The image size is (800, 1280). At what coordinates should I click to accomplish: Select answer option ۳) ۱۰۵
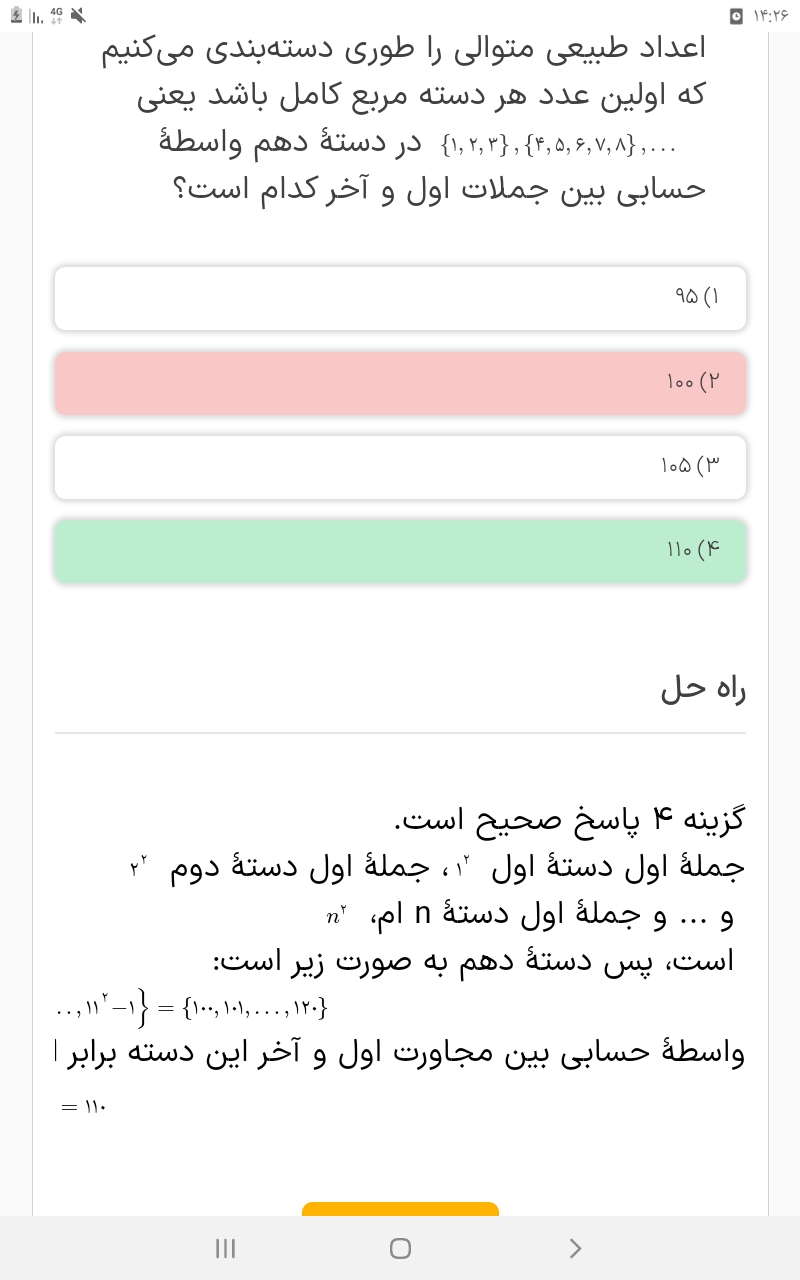point(400,466)
